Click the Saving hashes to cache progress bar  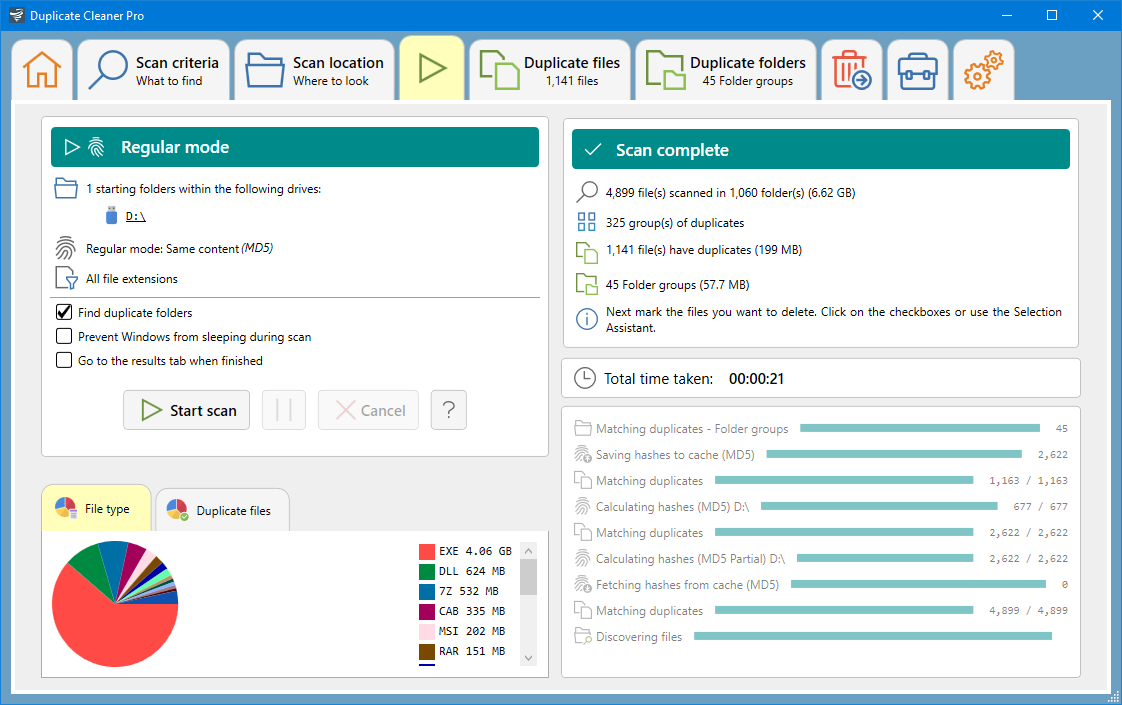[894, 454]
